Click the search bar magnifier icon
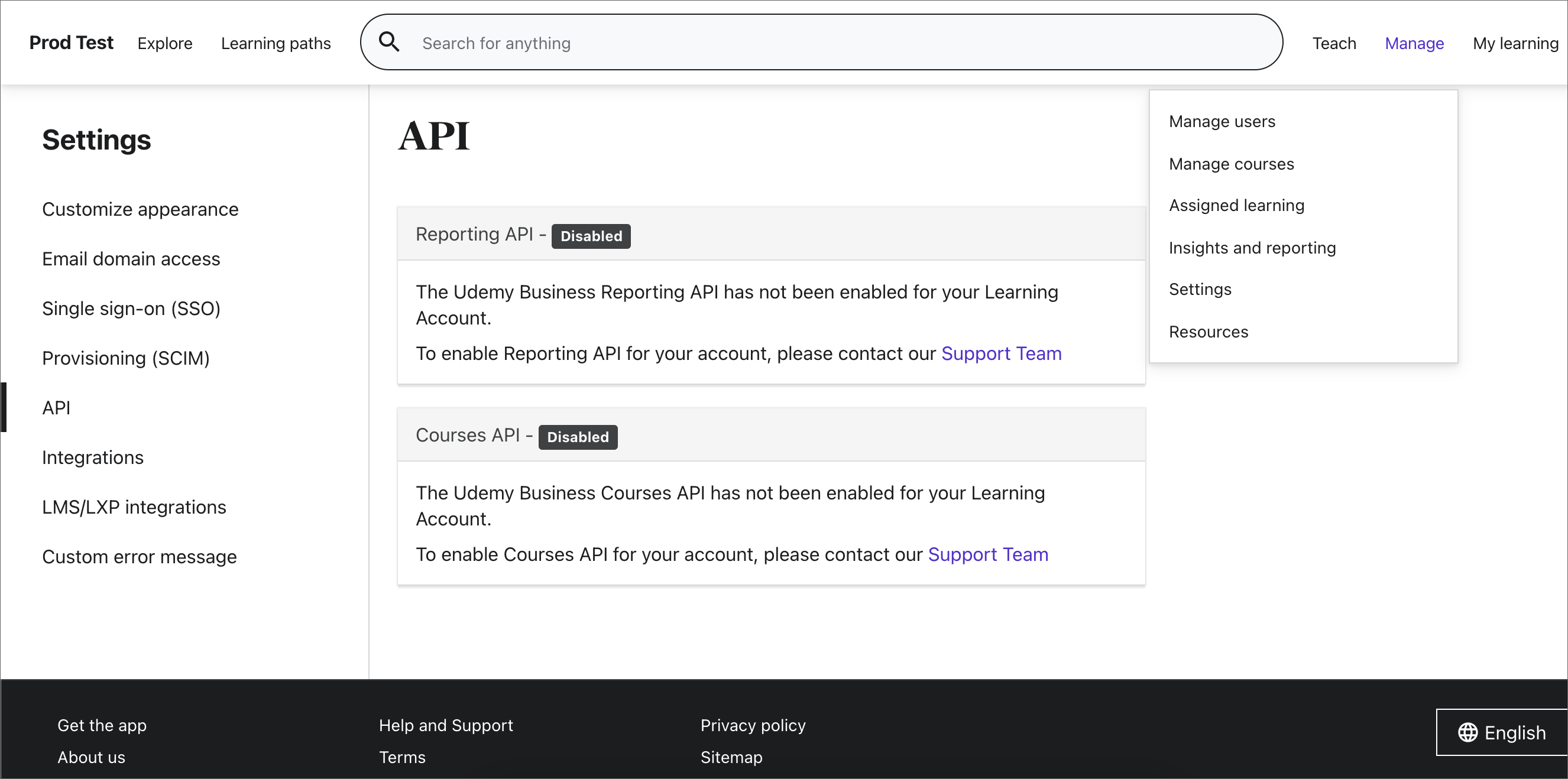1568x779 pixels. point(390,43)
